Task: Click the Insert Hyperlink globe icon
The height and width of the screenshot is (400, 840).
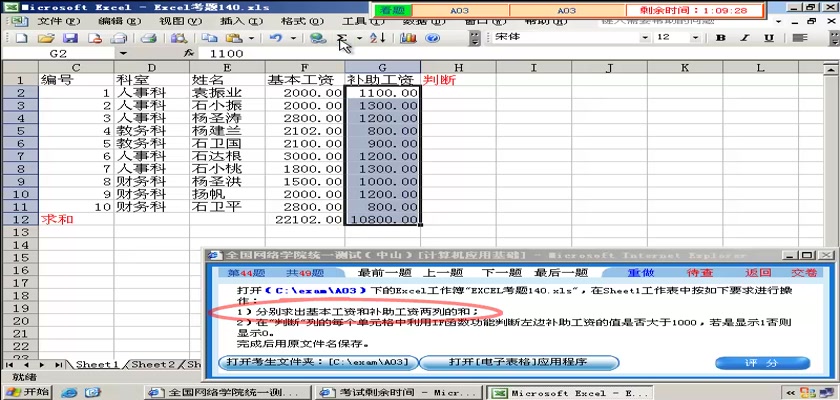Action: tap(318, 38)
